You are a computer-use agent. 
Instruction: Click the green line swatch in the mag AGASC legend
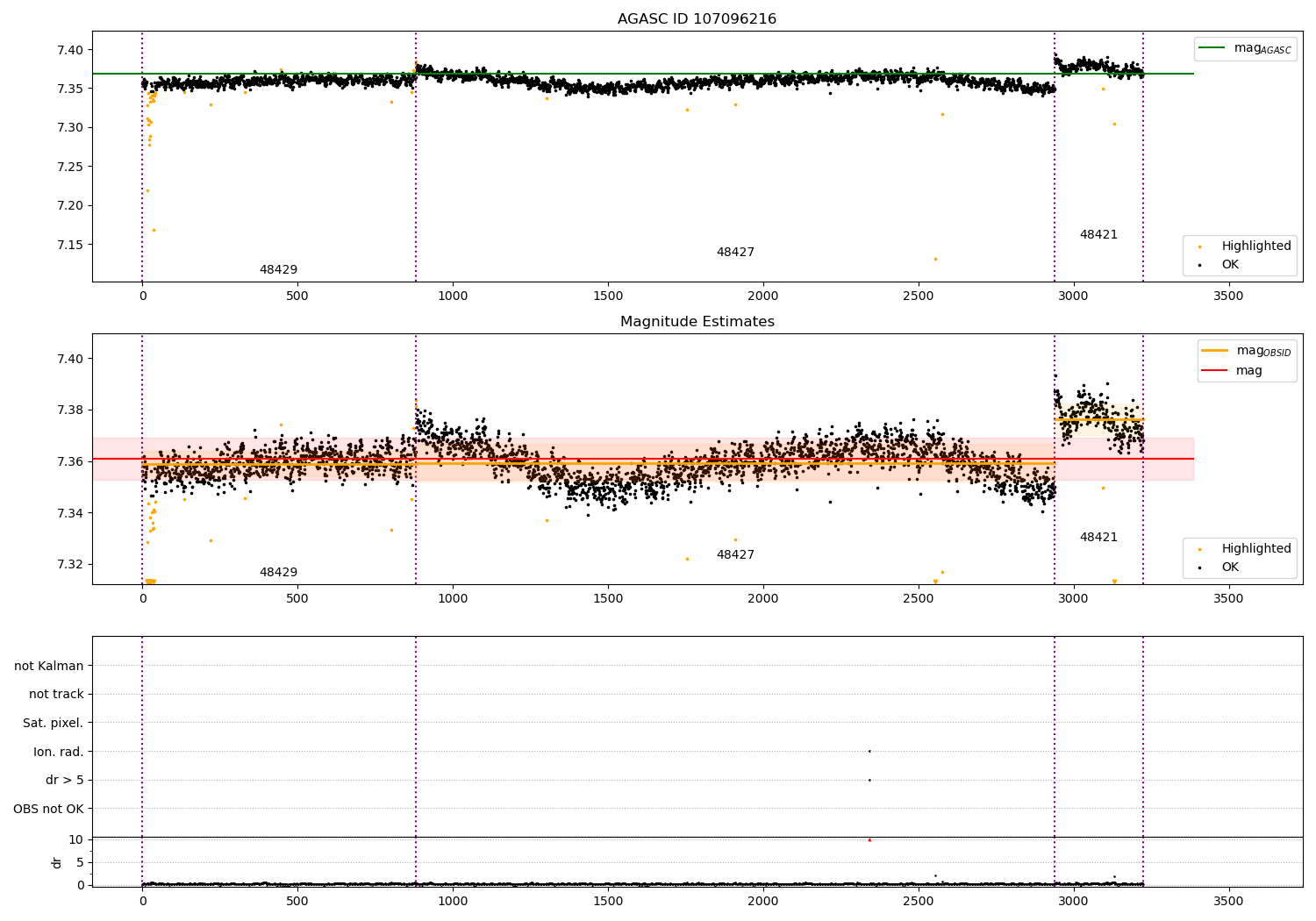pos(1212,48)
